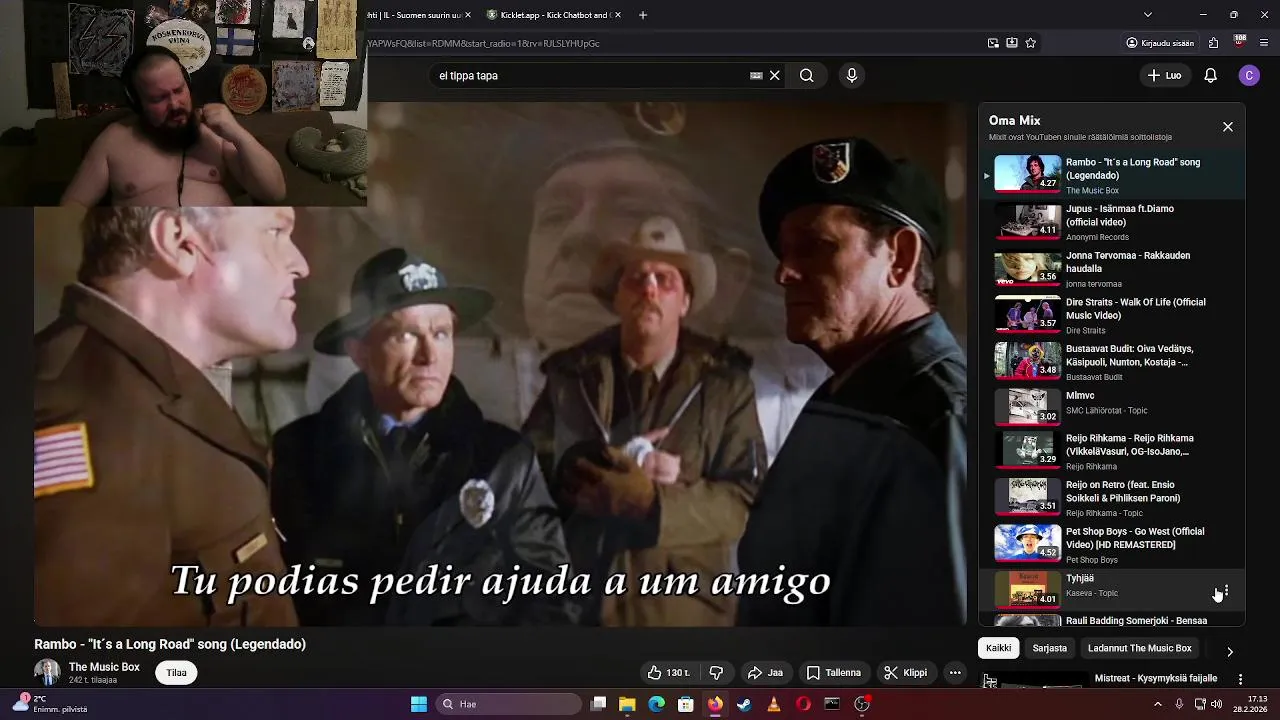Image resolution: width=1280 pixels, height=720 pixels.
Task: Play the Mlmvc playlist item
Action: pyautogui.click(x=1111, y=405)
